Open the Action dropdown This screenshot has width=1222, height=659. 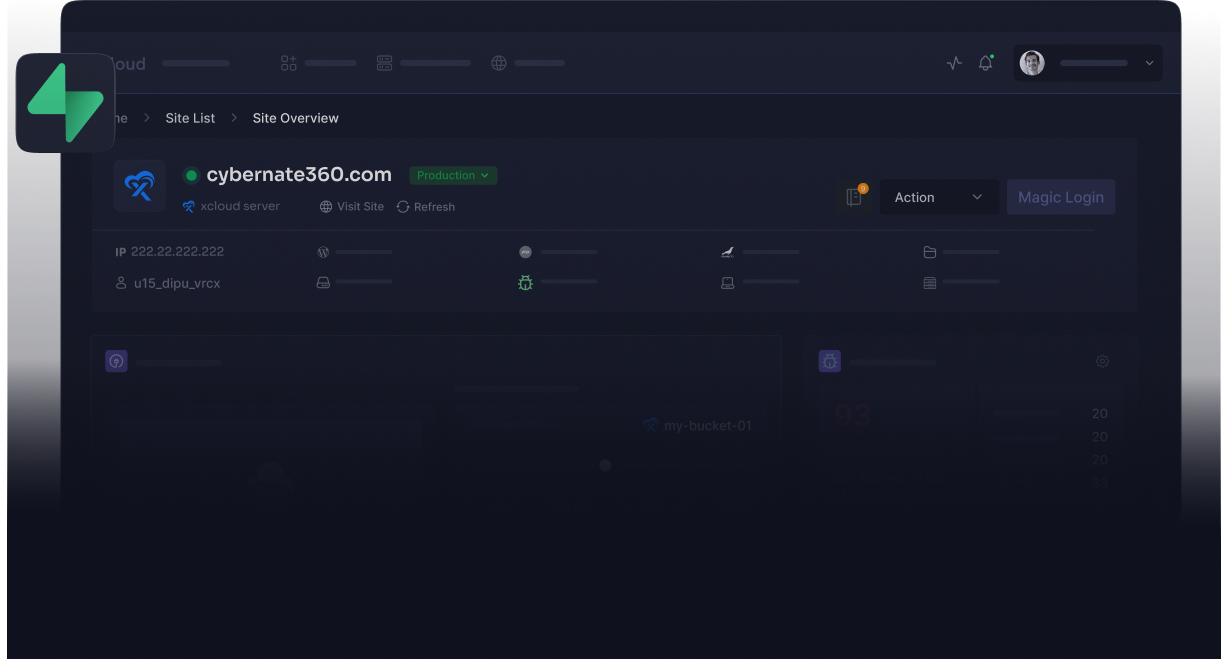pyautogui.click(x=939, y=197)
